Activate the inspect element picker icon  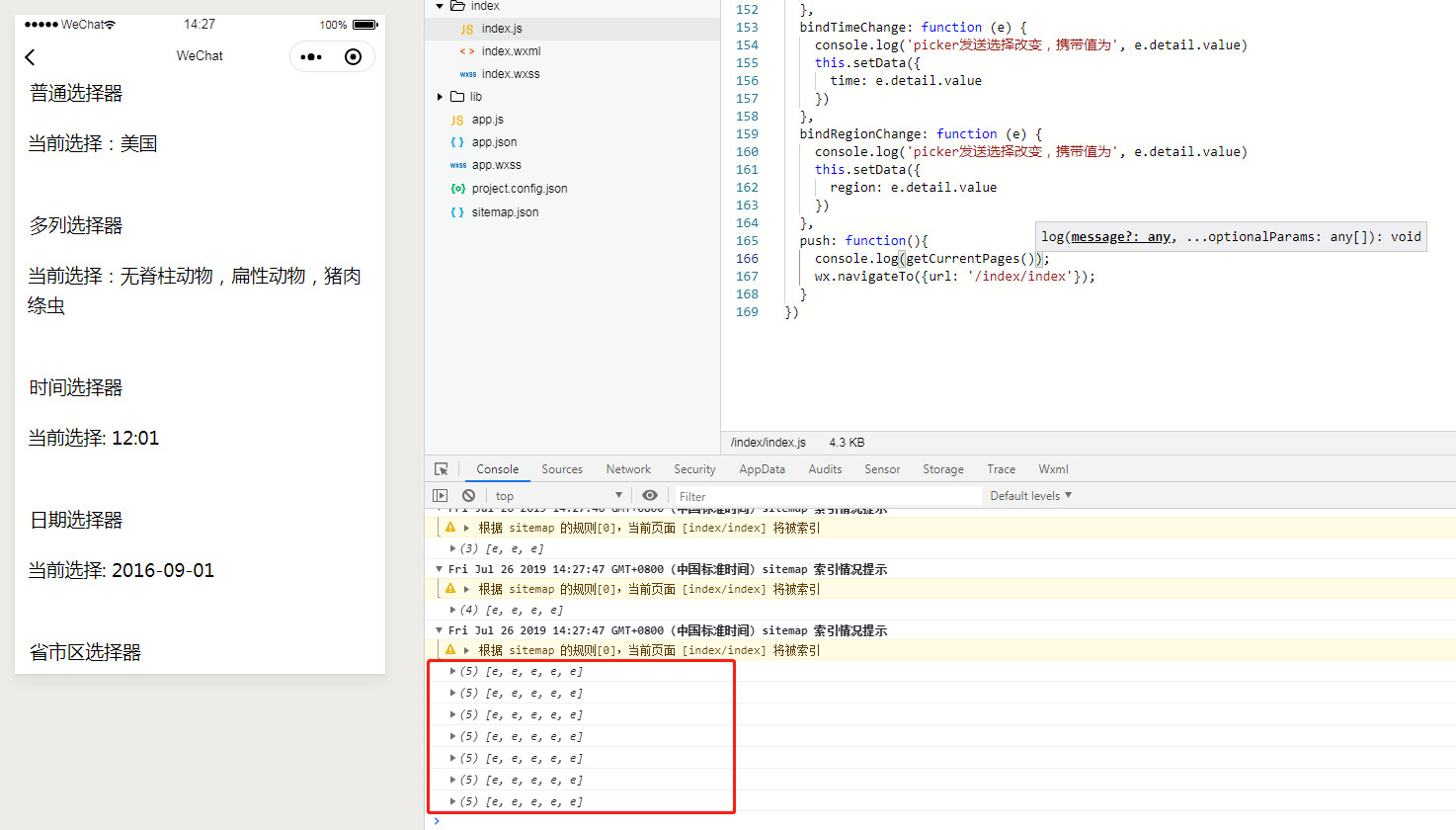click(442, 469)
